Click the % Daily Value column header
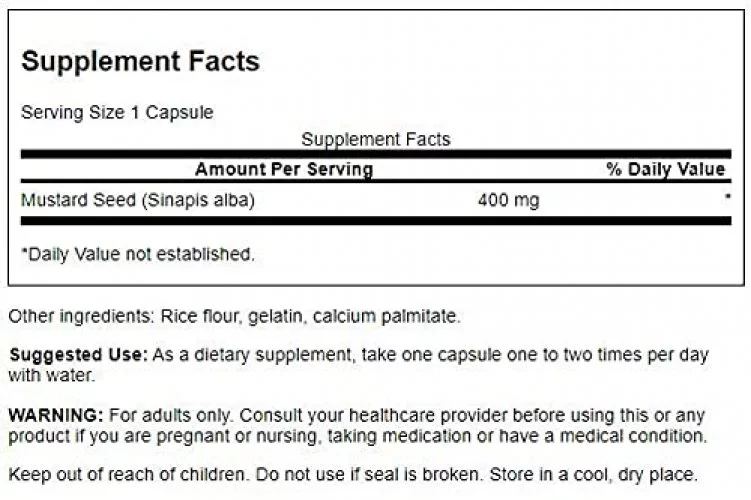This screenshot has width=751, height=500. (666, 169)
